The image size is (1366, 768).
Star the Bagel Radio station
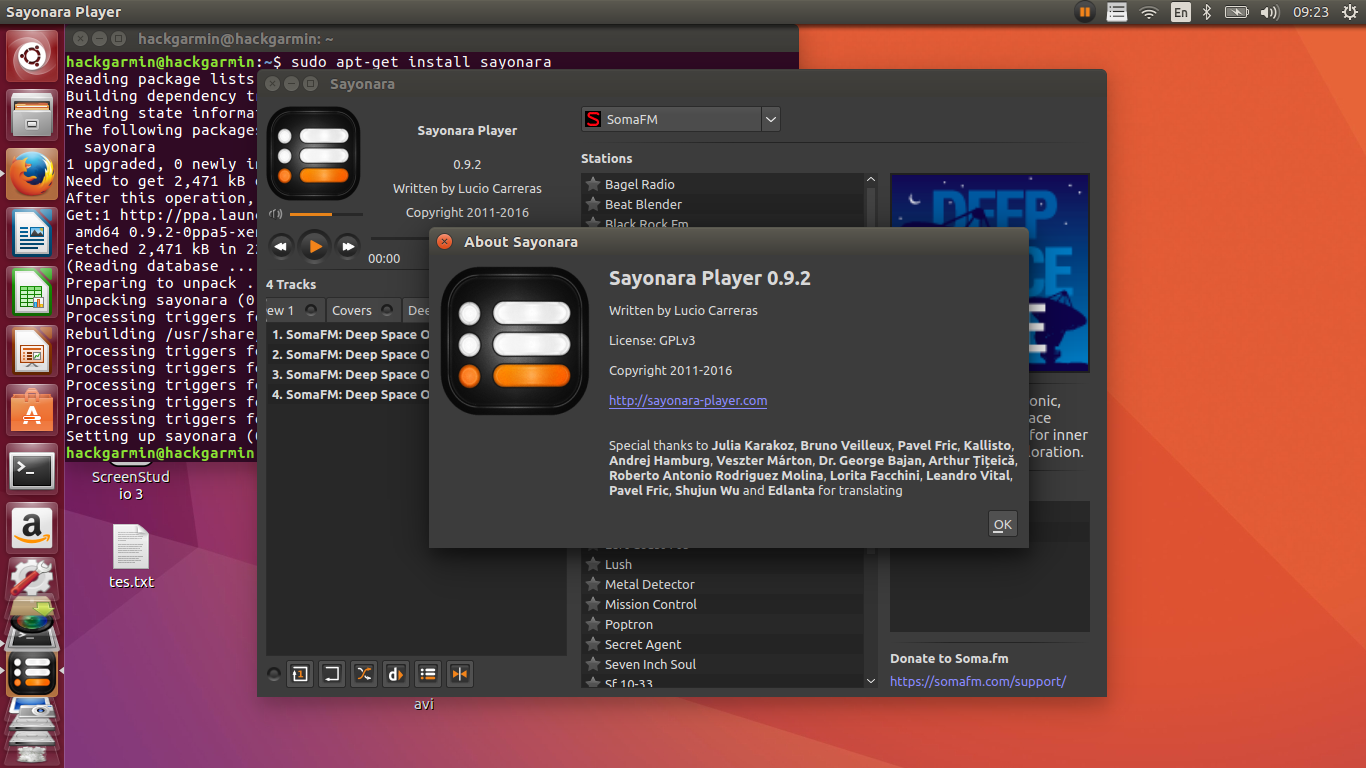tap(593, 184)
